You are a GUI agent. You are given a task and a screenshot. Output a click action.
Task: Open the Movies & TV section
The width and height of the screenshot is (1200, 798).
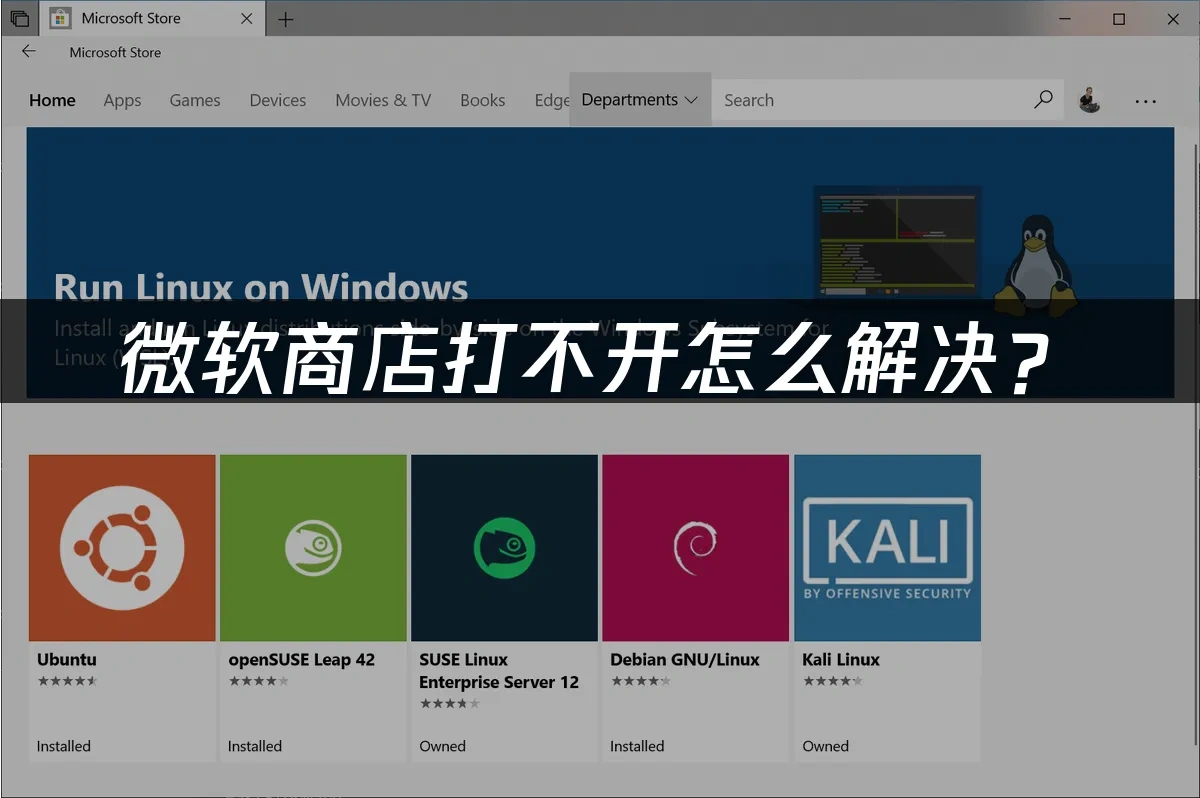pos(383,100)
